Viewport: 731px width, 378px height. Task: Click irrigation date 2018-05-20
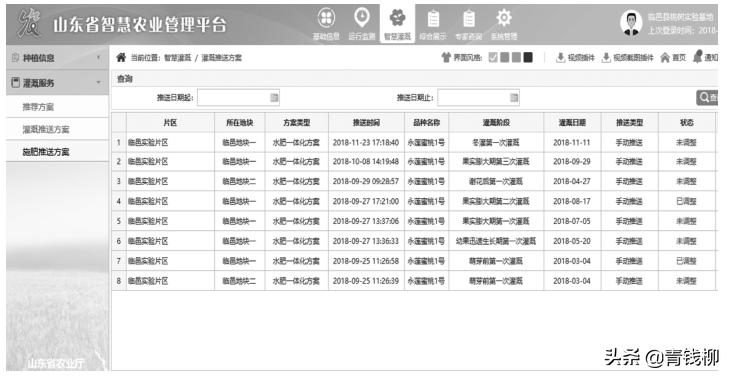click(x=572, y=241)
